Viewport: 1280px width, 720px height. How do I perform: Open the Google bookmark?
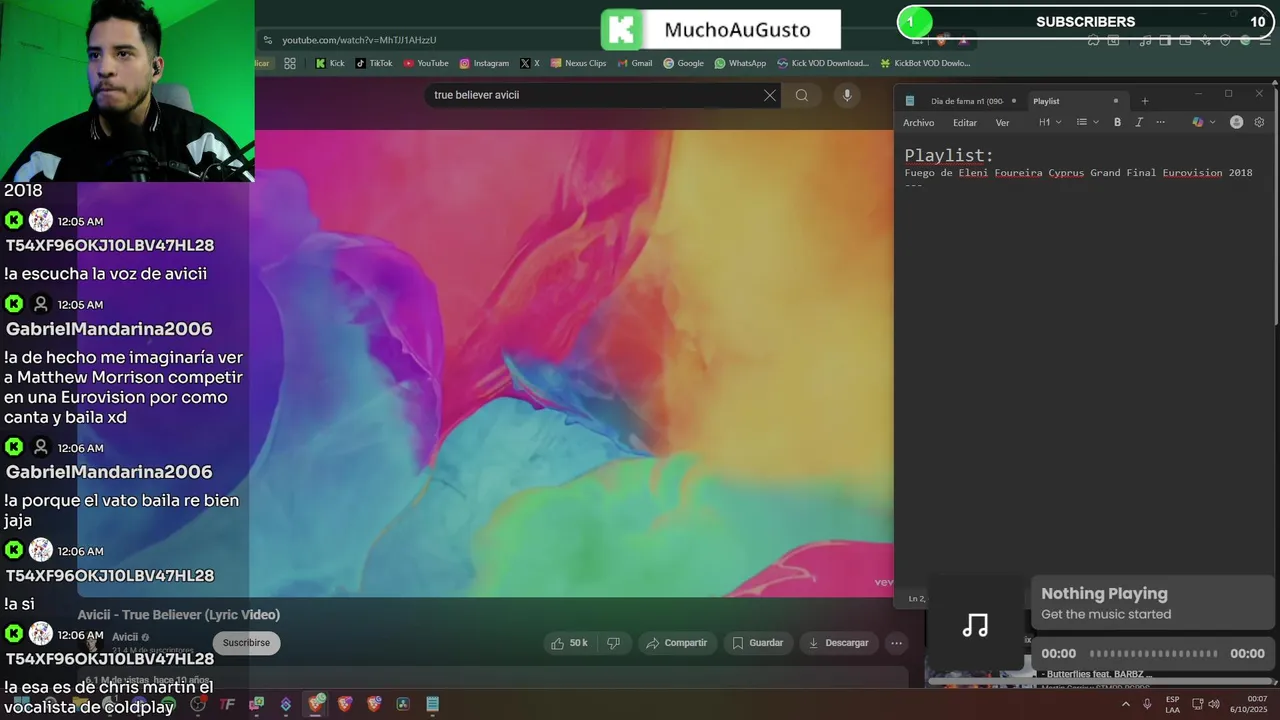[684, 63]
